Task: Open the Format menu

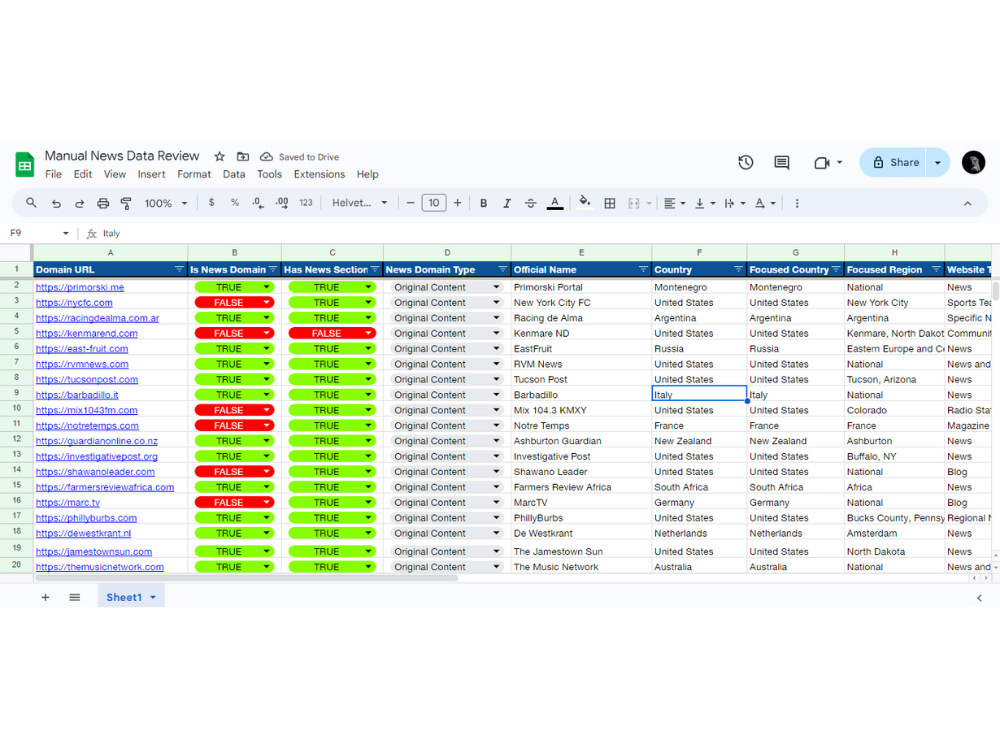Action: click(x=194, y=174)
